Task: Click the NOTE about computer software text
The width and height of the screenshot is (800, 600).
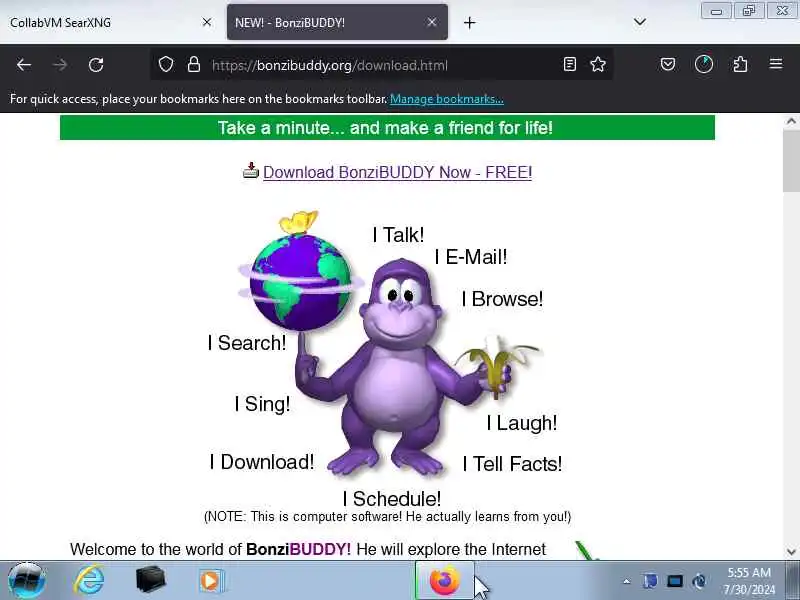Action: pyautogui.click(x=387, y=517)
